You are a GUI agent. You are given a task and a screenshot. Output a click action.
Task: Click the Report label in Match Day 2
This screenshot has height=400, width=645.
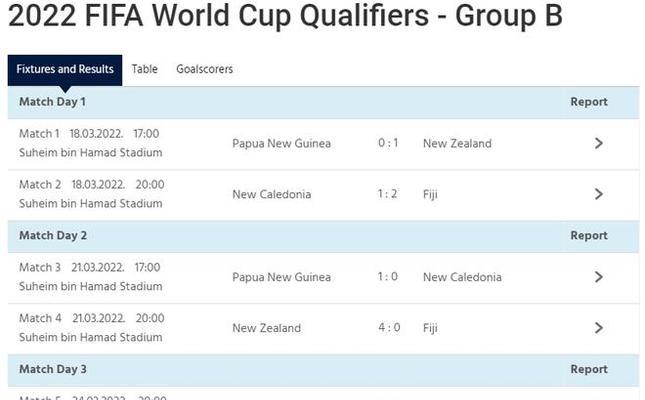point(589,235)
